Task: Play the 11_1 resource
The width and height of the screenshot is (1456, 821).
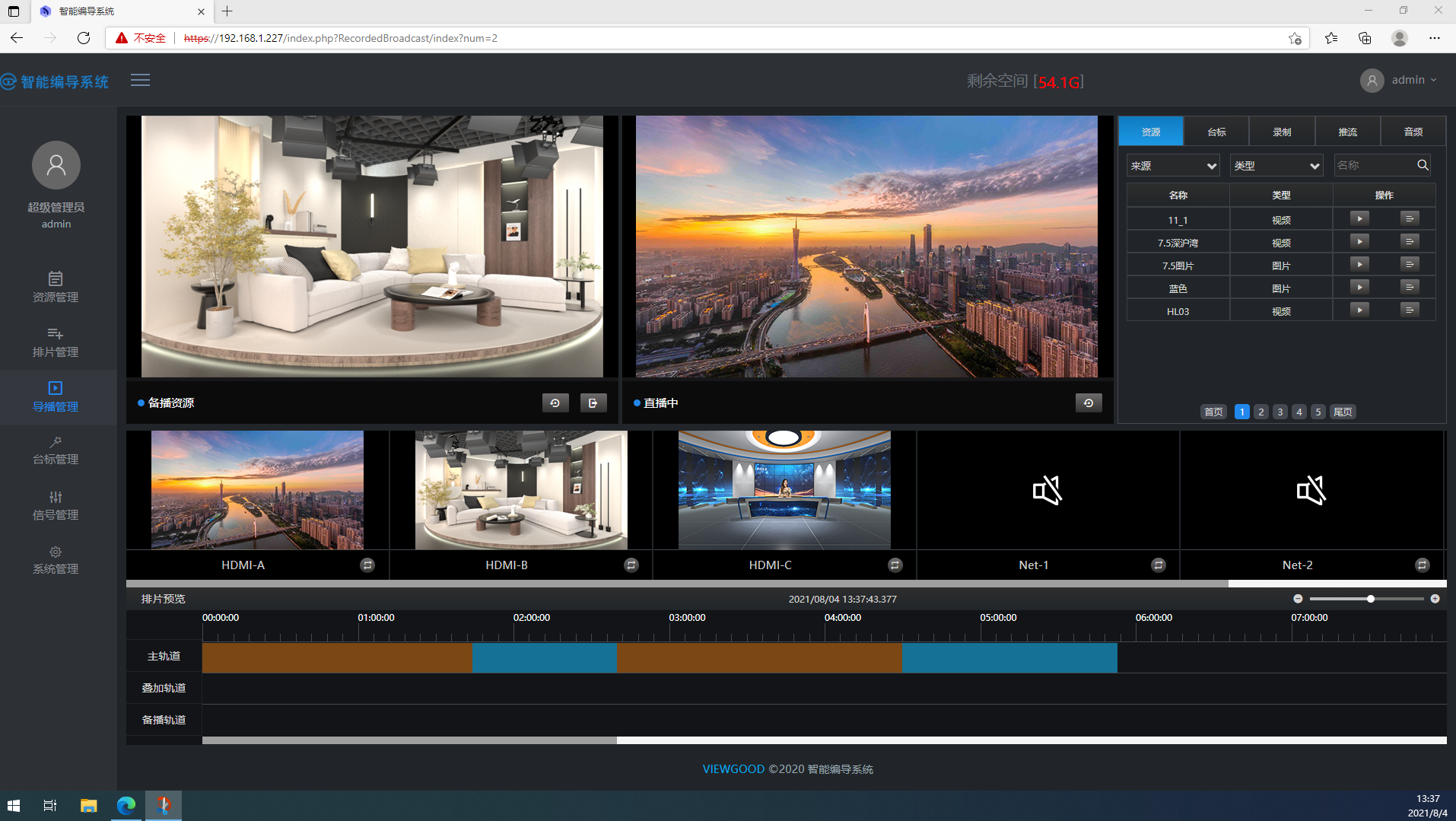Action: 1359,219
